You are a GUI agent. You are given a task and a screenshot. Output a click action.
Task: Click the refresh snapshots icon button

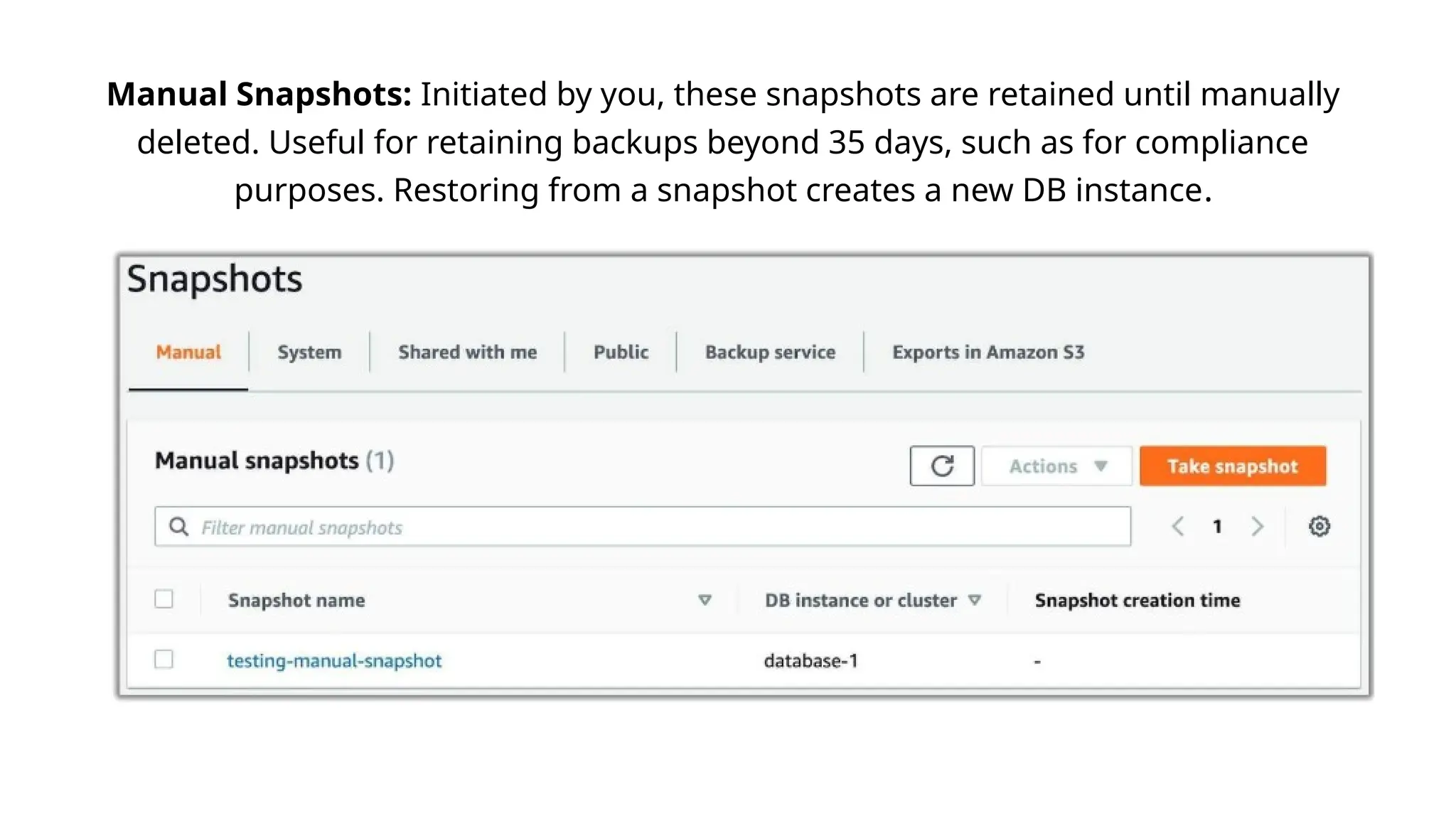click(x=941, y=466)
